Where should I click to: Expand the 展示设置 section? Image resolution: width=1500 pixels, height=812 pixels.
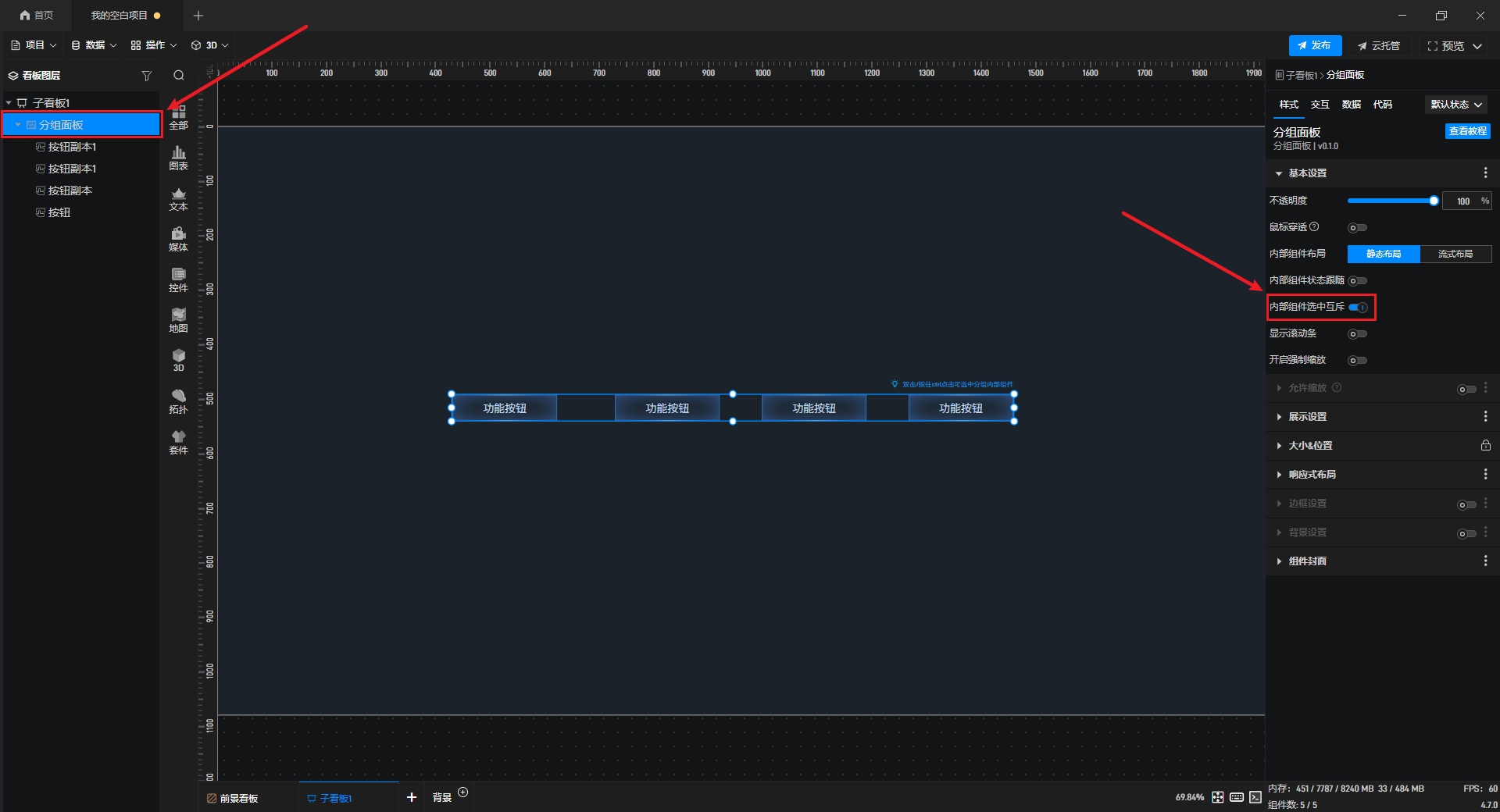click(1308, 417)
